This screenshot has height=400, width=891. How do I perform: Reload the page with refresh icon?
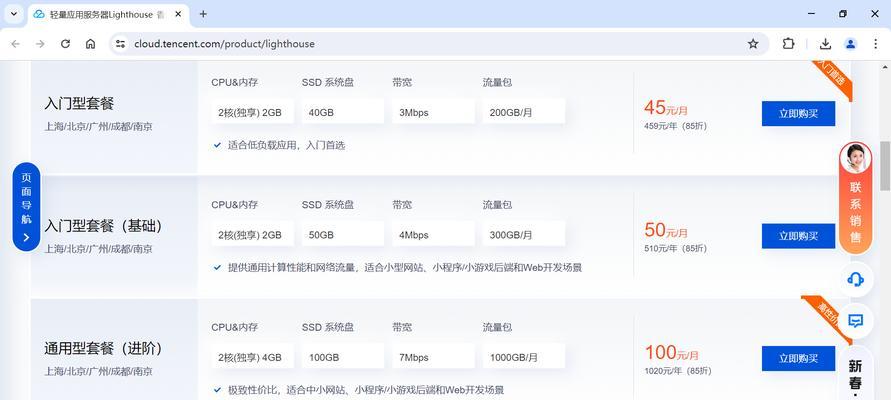65,44
